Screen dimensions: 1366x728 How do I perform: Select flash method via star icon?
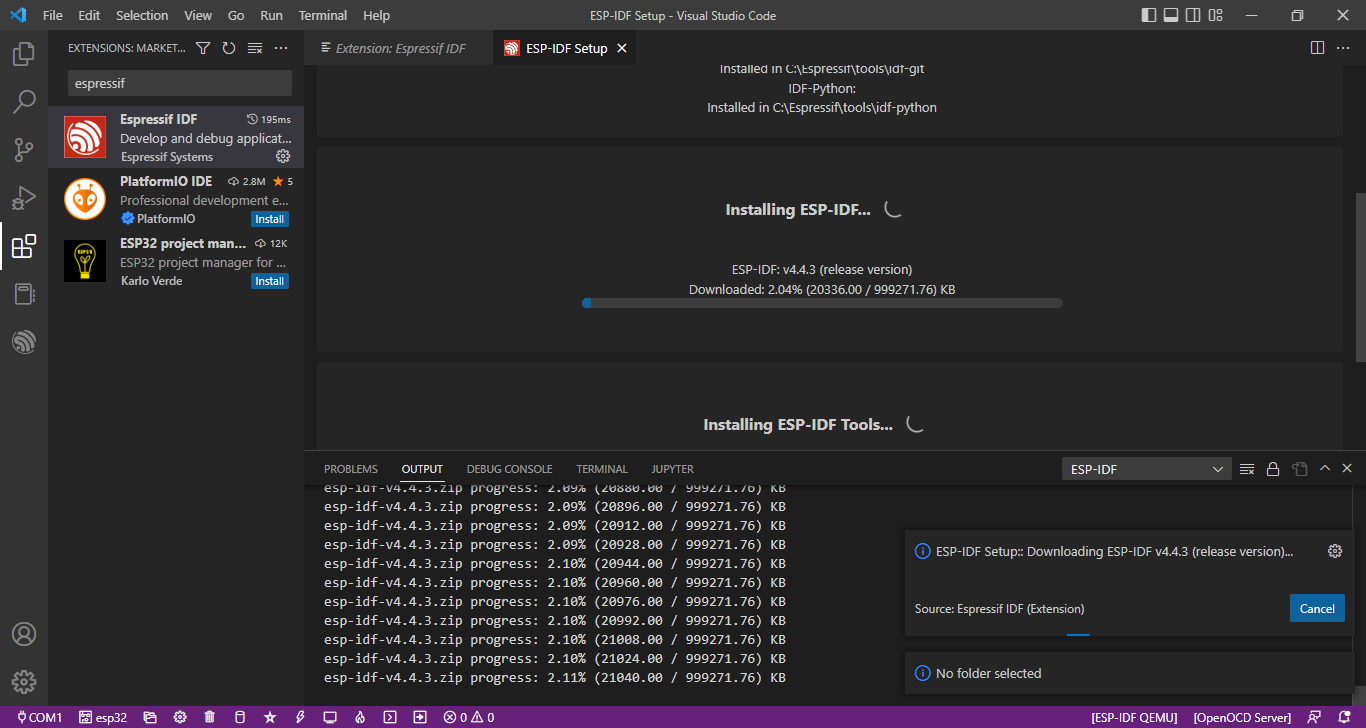[x=270, y=717]
